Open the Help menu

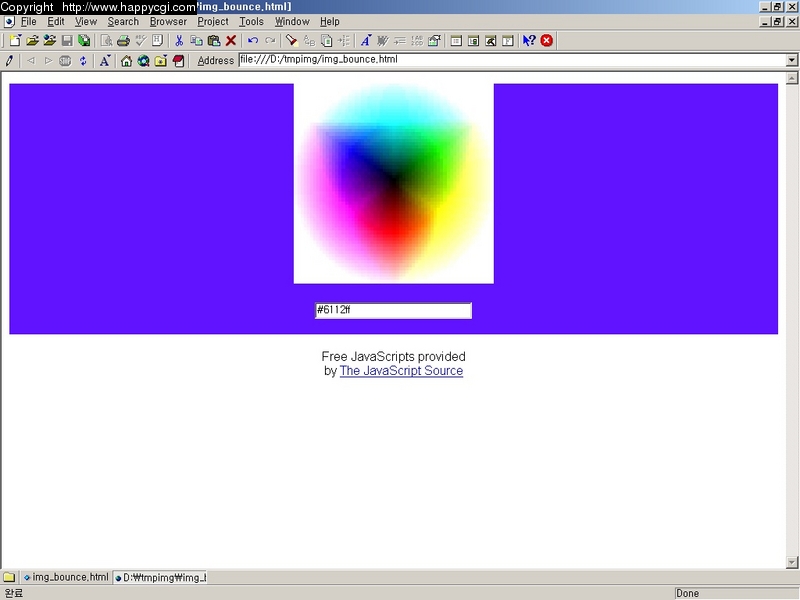pos(330,21)
